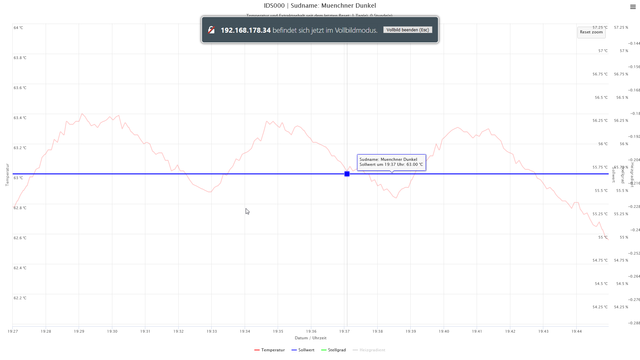
Task: Click the 19:34 x-axis time label
Action: pos(245,331)
